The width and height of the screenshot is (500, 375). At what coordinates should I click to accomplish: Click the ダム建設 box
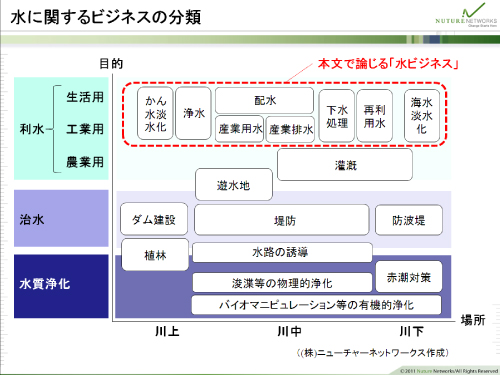click(x=154, y=219)
